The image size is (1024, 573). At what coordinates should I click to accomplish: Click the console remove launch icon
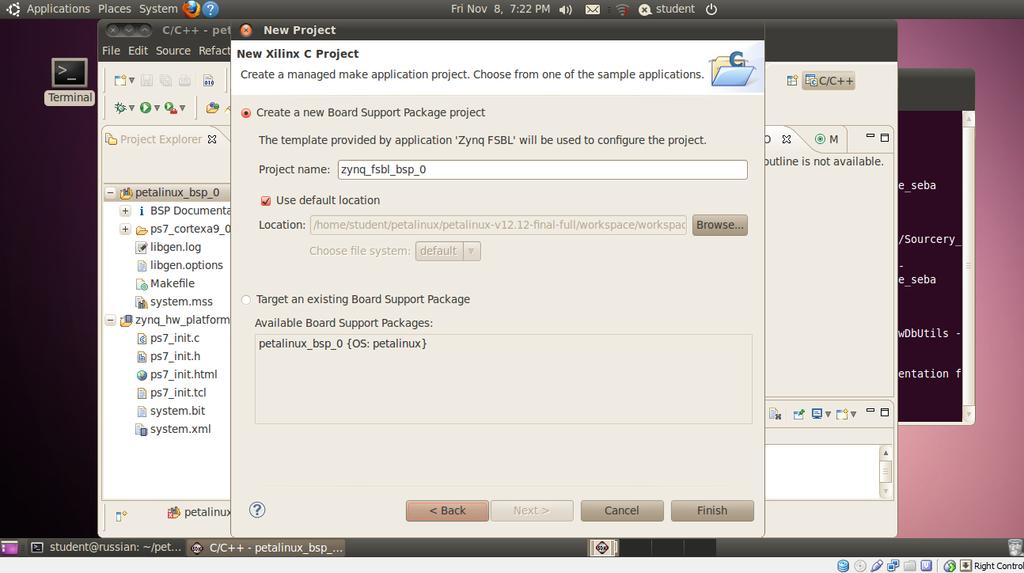[775, 414]
